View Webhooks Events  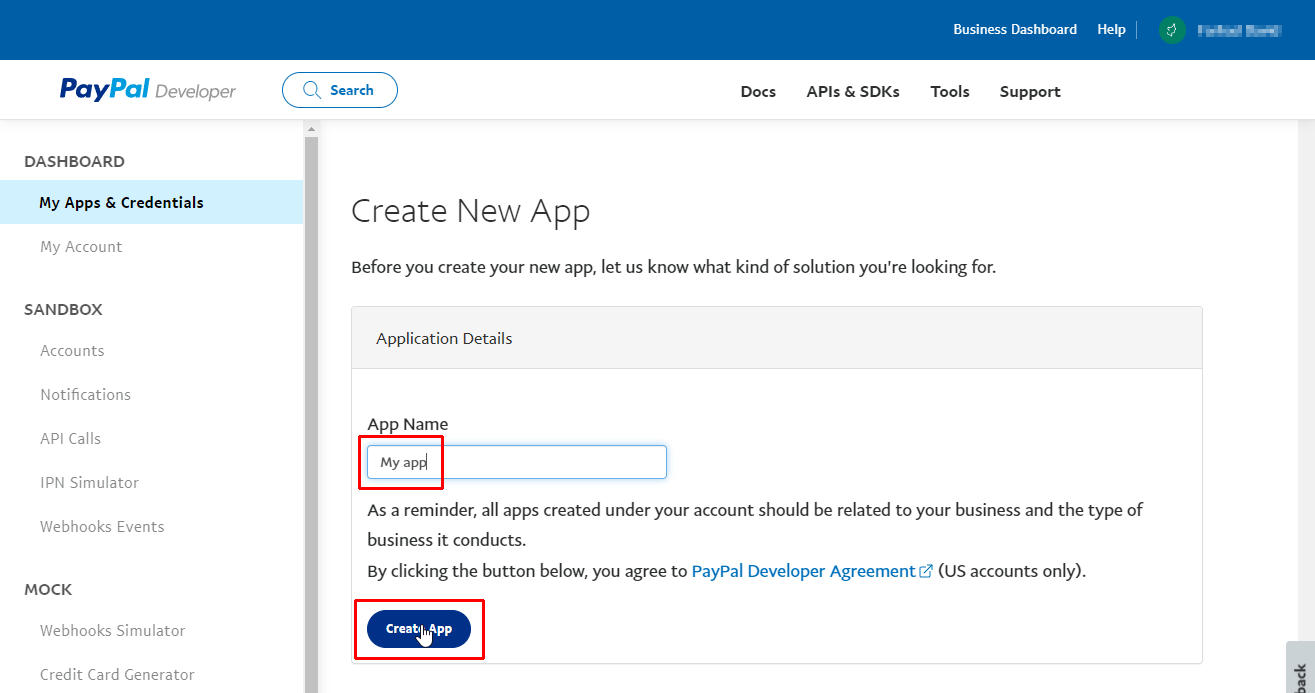[x=102, y=527]
